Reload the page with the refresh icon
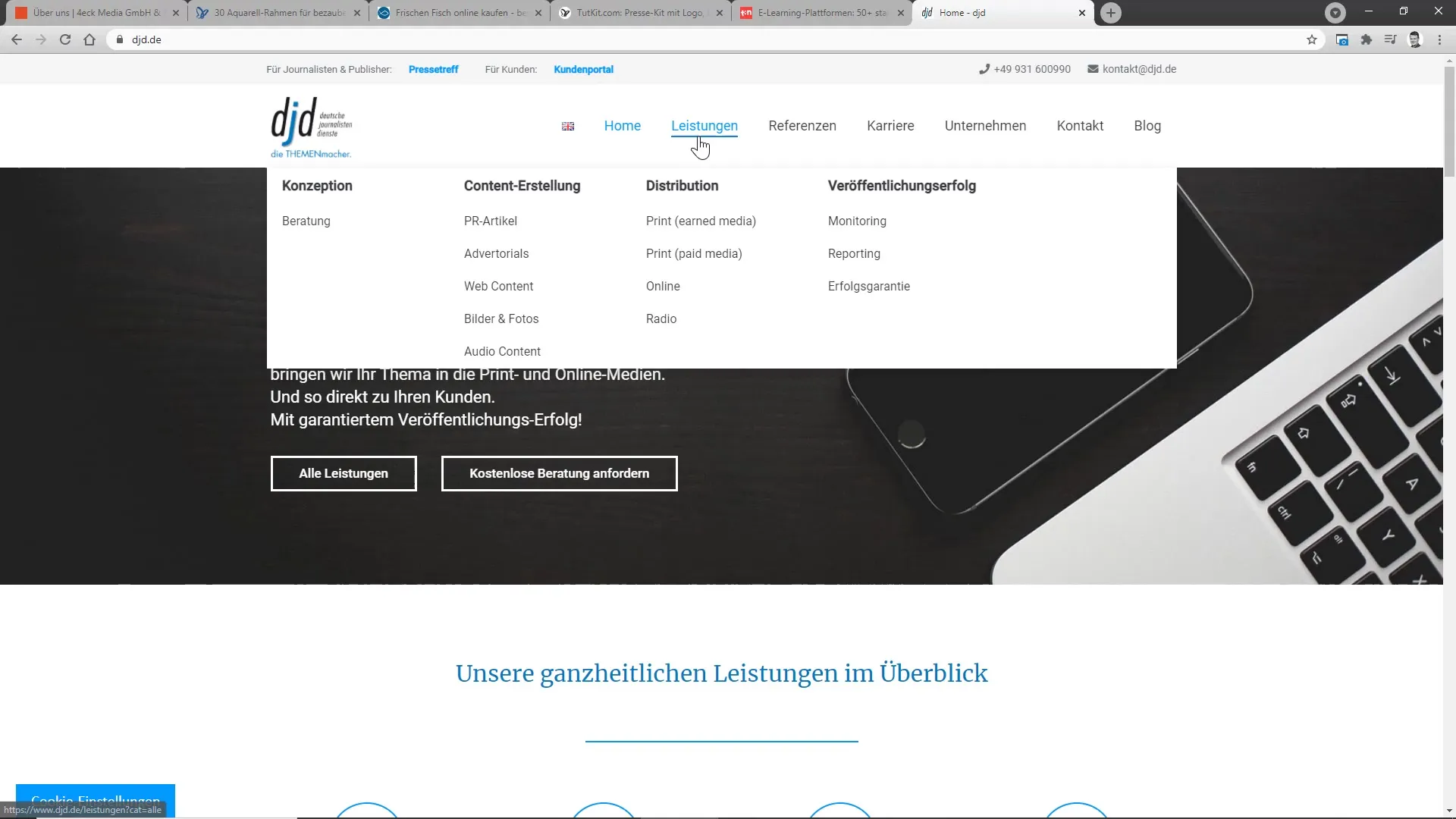The height and width of the screenshot is (819, 1456). click(65, 39)
